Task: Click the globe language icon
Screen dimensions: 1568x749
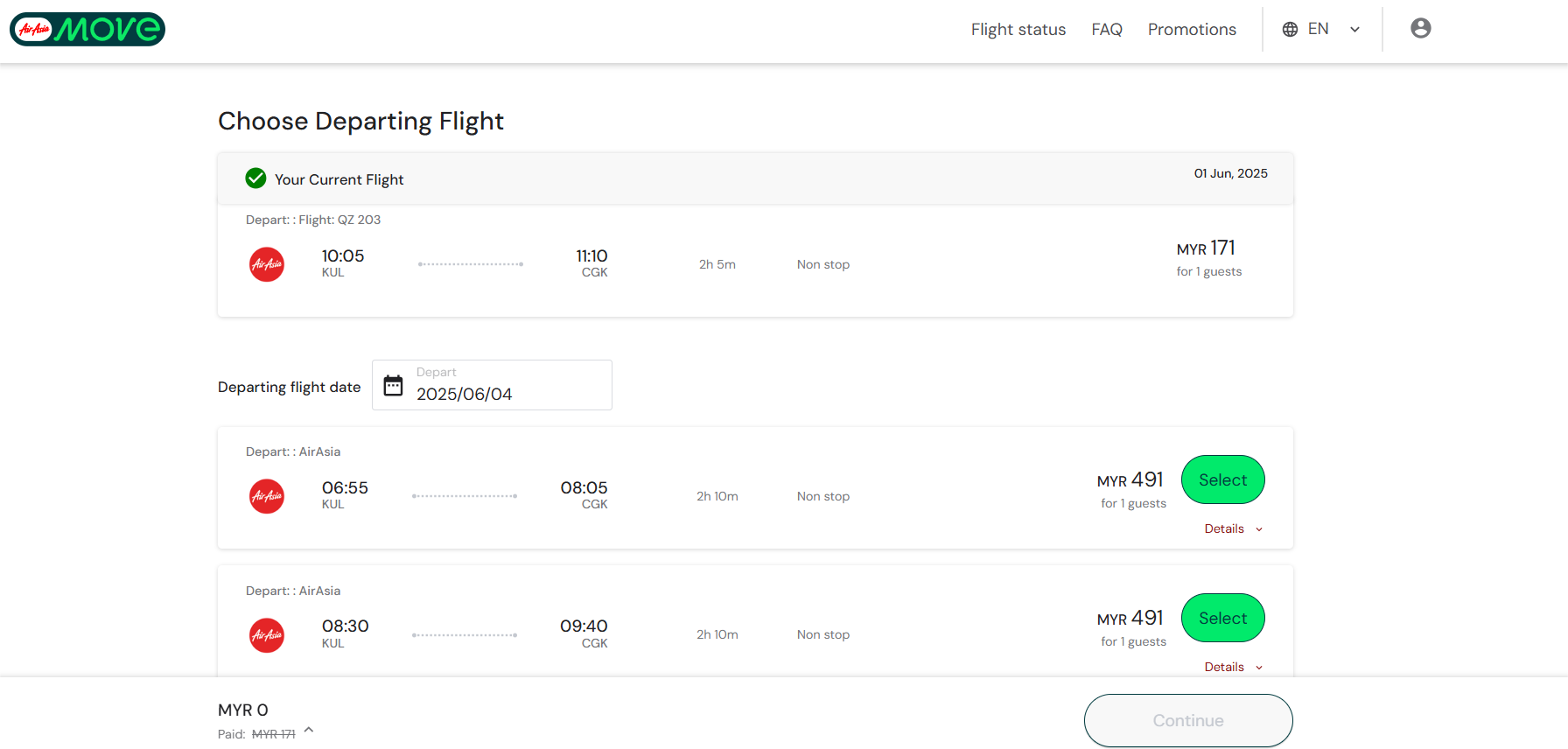Action: 1290,29
